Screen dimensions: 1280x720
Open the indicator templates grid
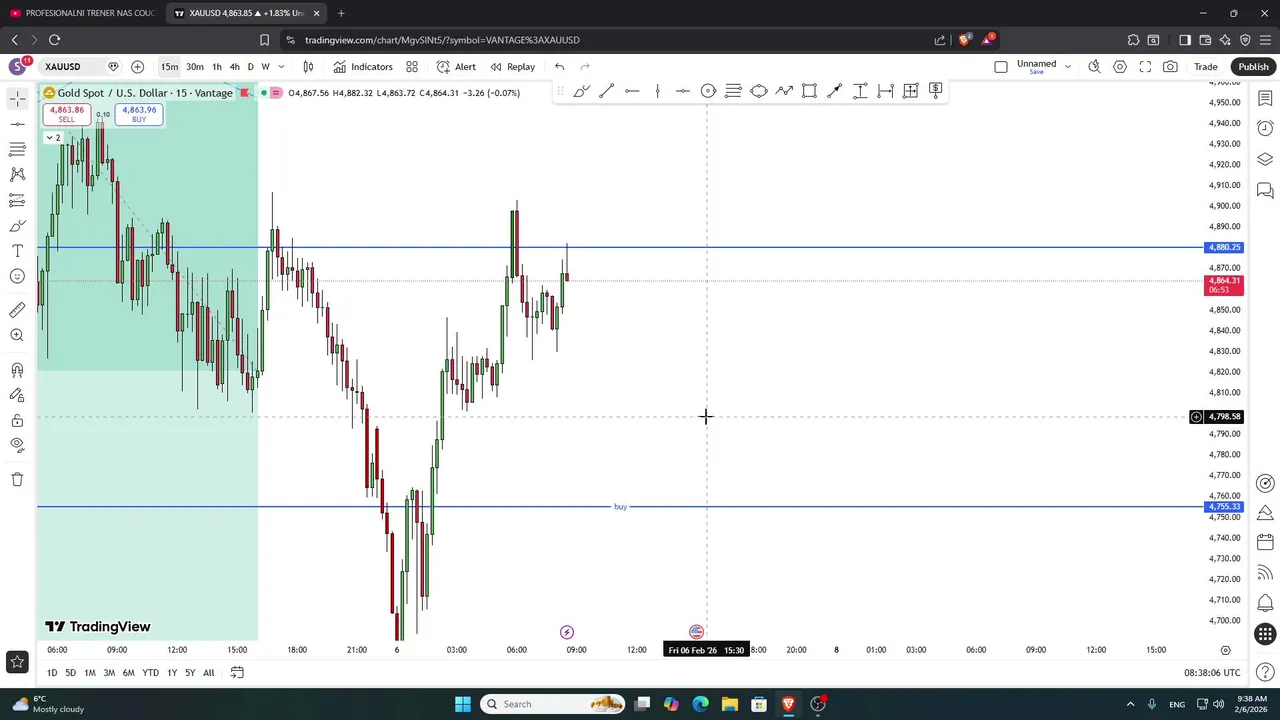pyautogui.click(x=412, y=67)
